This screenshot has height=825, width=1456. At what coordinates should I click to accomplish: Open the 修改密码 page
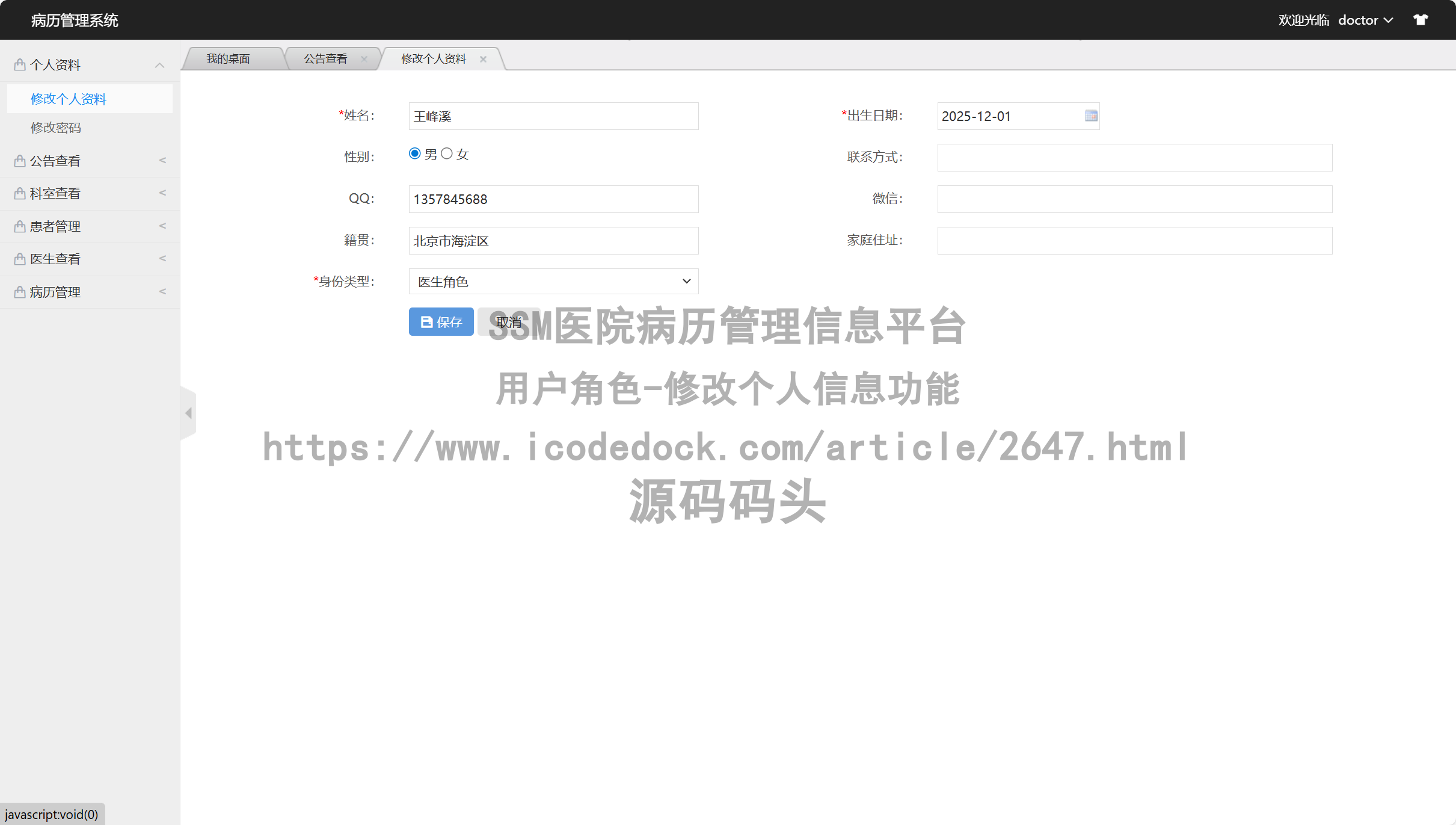(56, 127)
